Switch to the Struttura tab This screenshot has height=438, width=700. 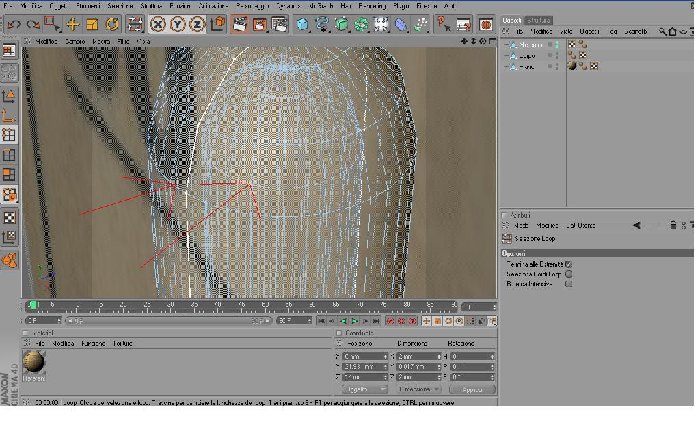pyautogui.click(x=538, y=20)
